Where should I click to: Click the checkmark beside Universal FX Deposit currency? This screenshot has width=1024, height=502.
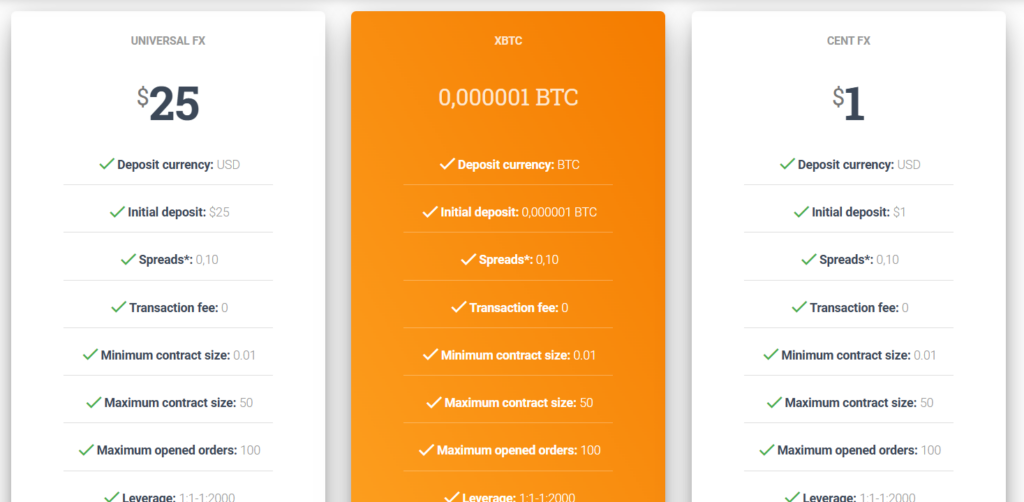point(106,164)
